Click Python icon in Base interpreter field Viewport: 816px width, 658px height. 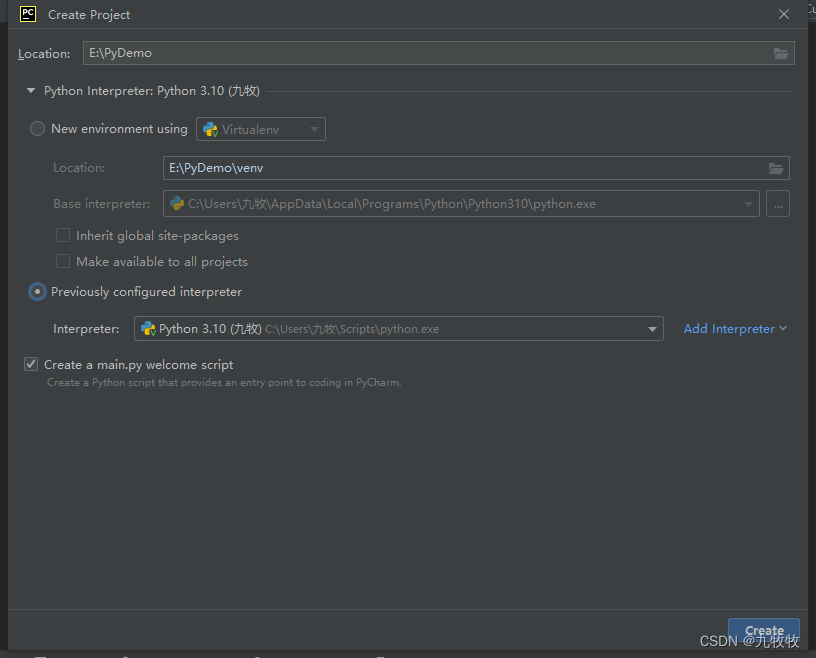tap(177, 204)
